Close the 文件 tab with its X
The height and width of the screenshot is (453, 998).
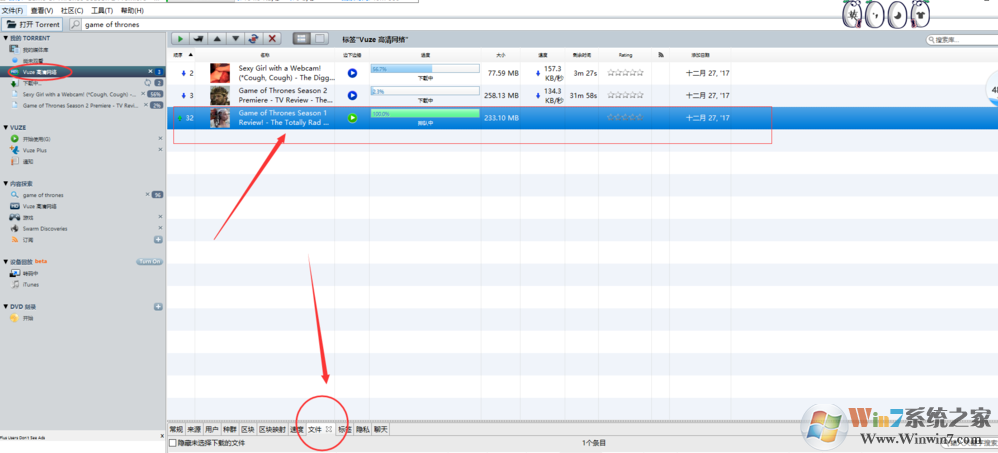(328, 429)
